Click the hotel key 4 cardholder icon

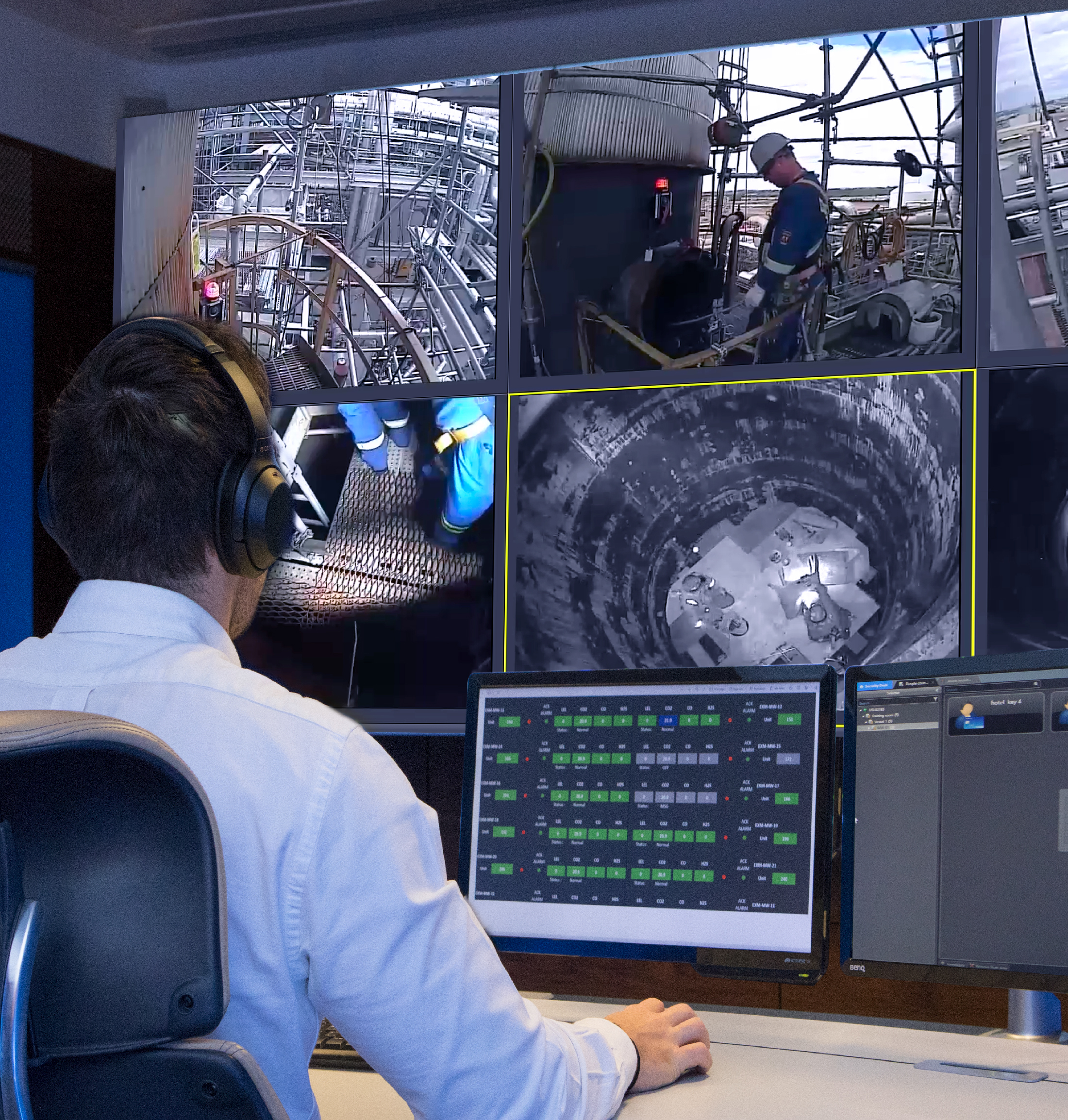(969, 717)
